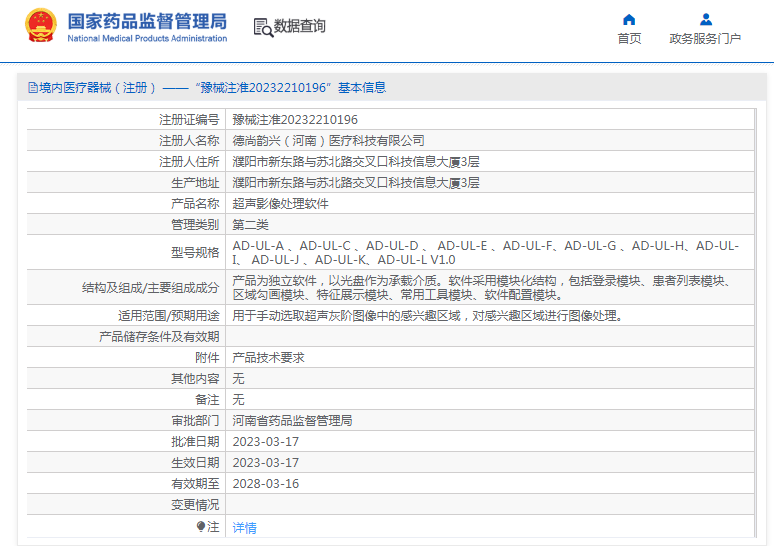Click the 产品名称 row label
The image size is (774, 546).
click(x=195, y=204)
